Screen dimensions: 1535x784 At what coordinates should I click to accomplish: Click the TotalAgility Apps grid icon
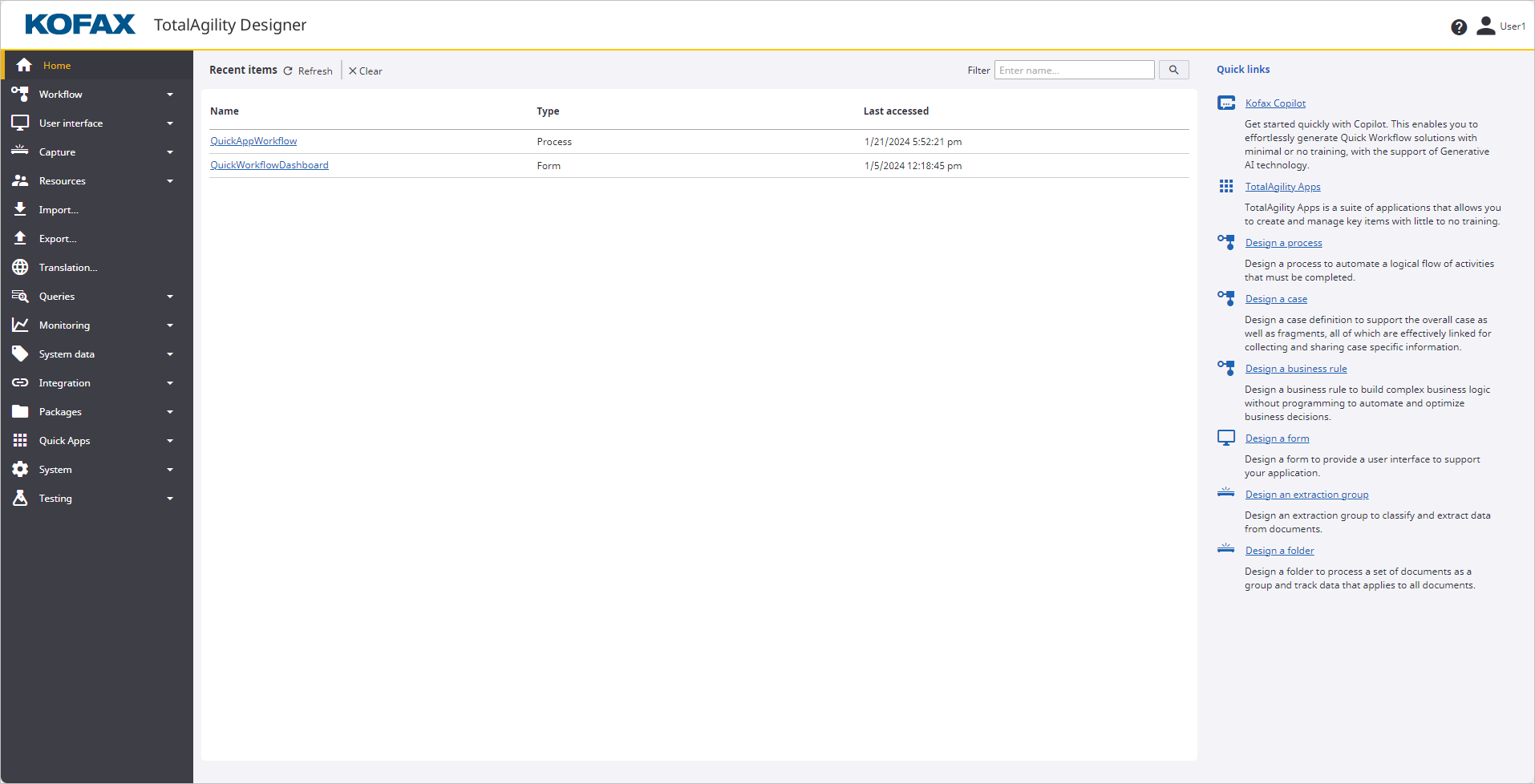click(x=1225, y=187)
